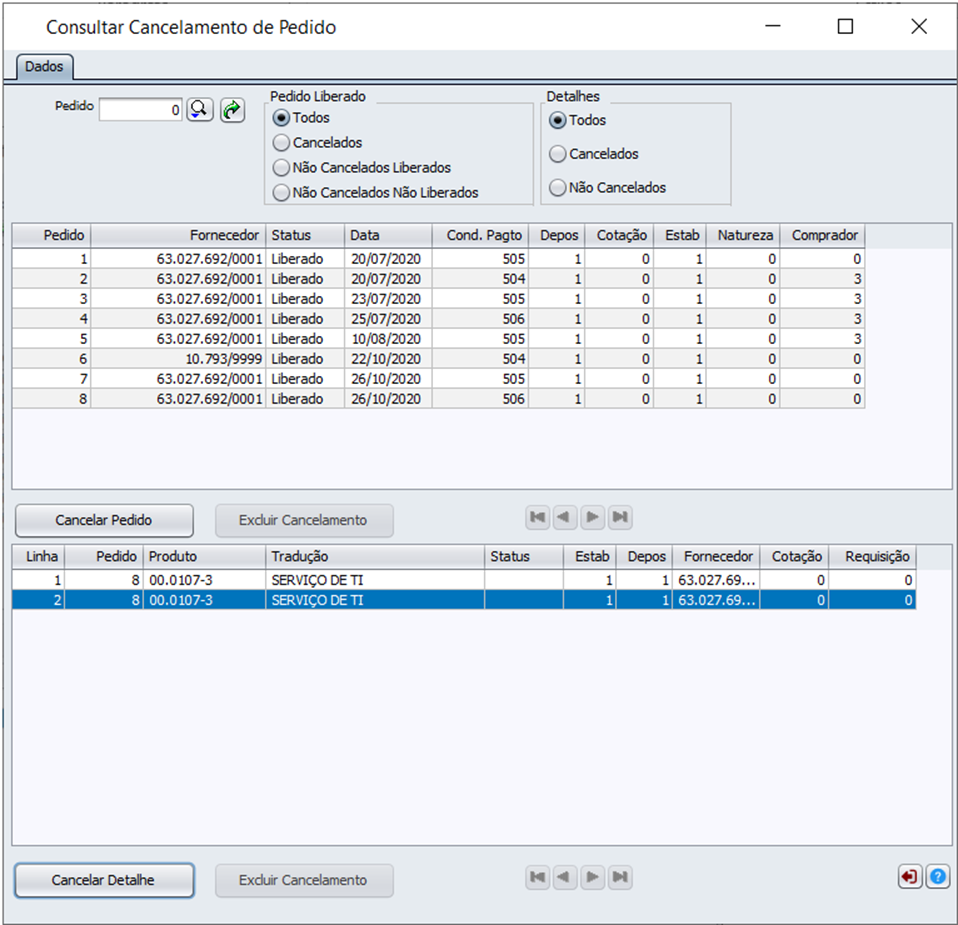
Task: Click the Status header in the details grid
Action: click(x=524, y=557)
